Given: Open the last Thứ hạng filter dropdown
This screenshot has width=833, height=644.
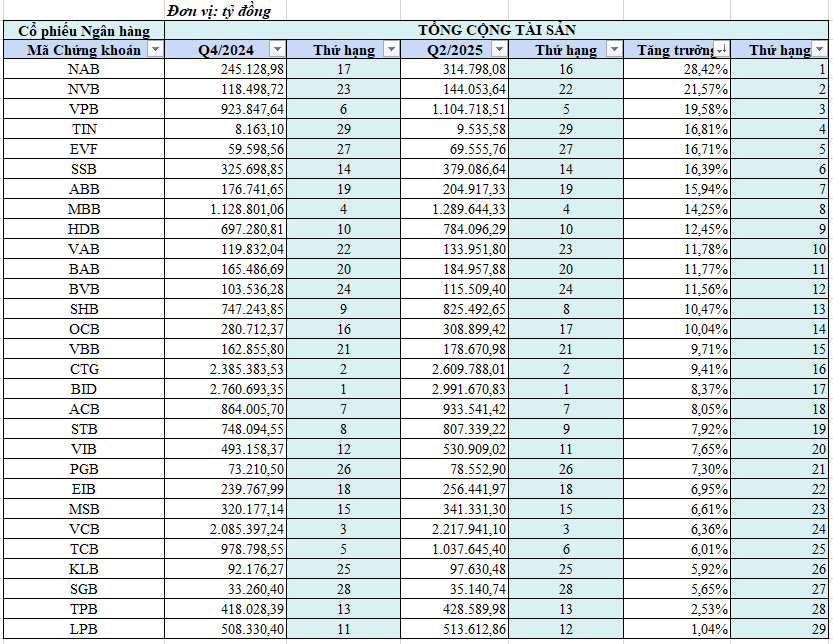Looking at the screenshot, I should [819, 49].
